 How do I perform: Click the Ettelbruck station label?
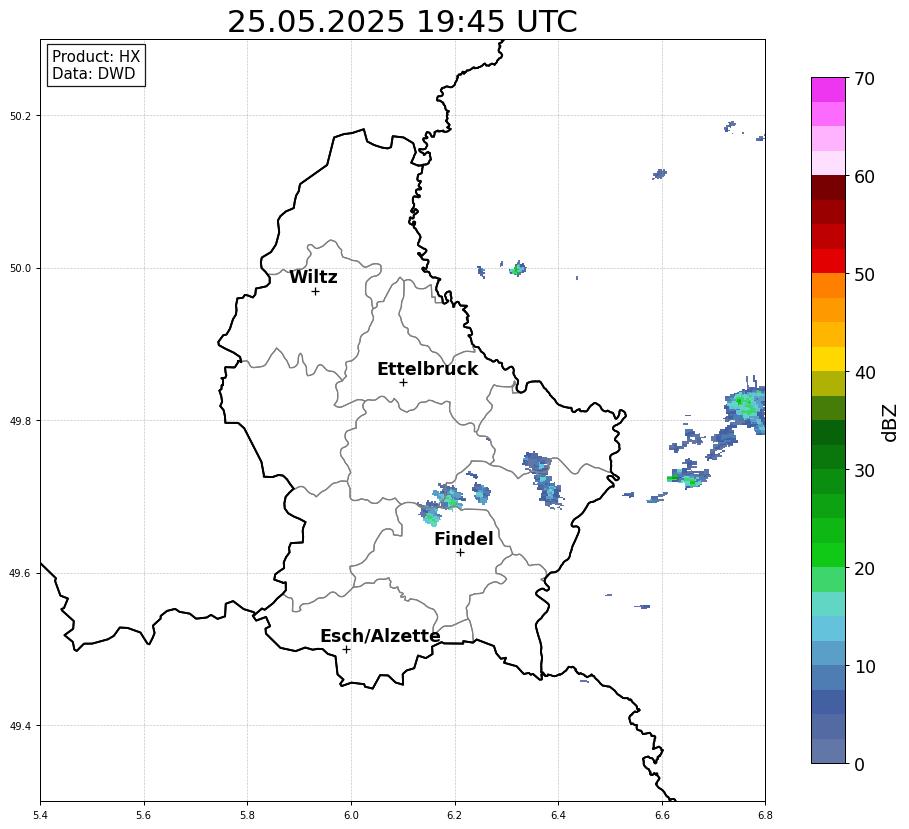(x=428, y=369)
